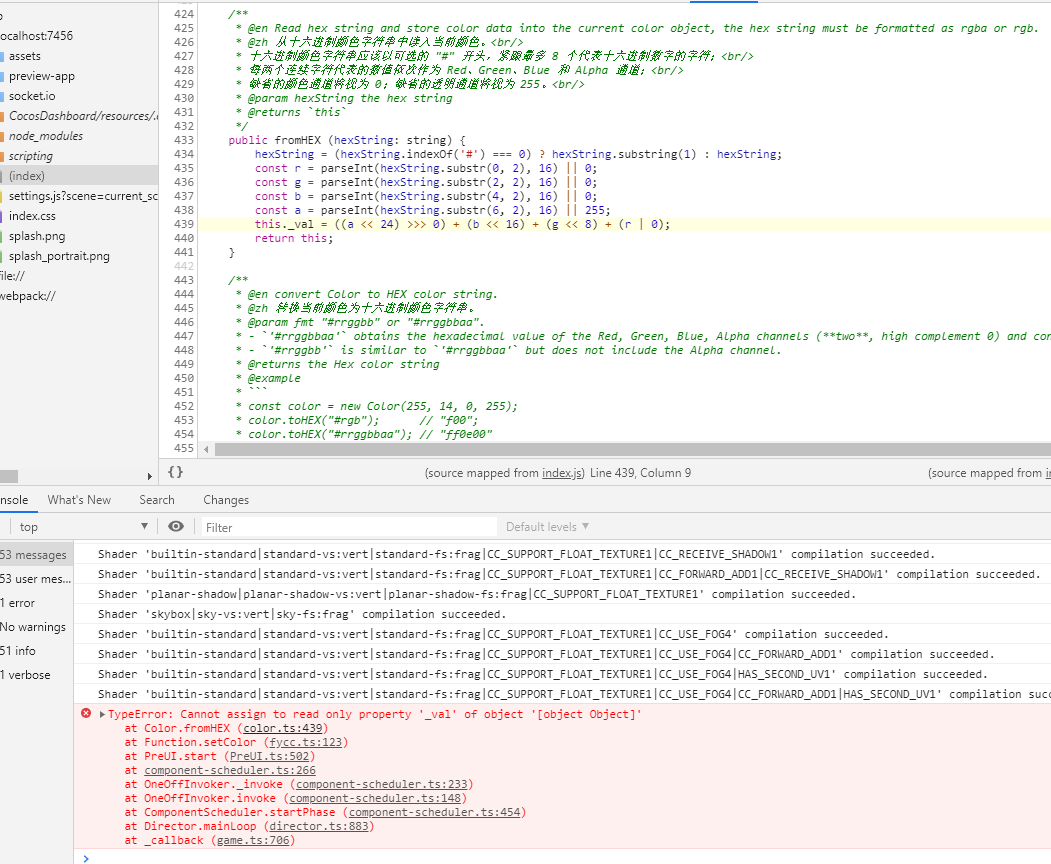Image resolution: width=1051 pixels, height=864 pixels.
Task: Open director.ts:883 link
Action: pyautogui.click(x=319, y=826)
